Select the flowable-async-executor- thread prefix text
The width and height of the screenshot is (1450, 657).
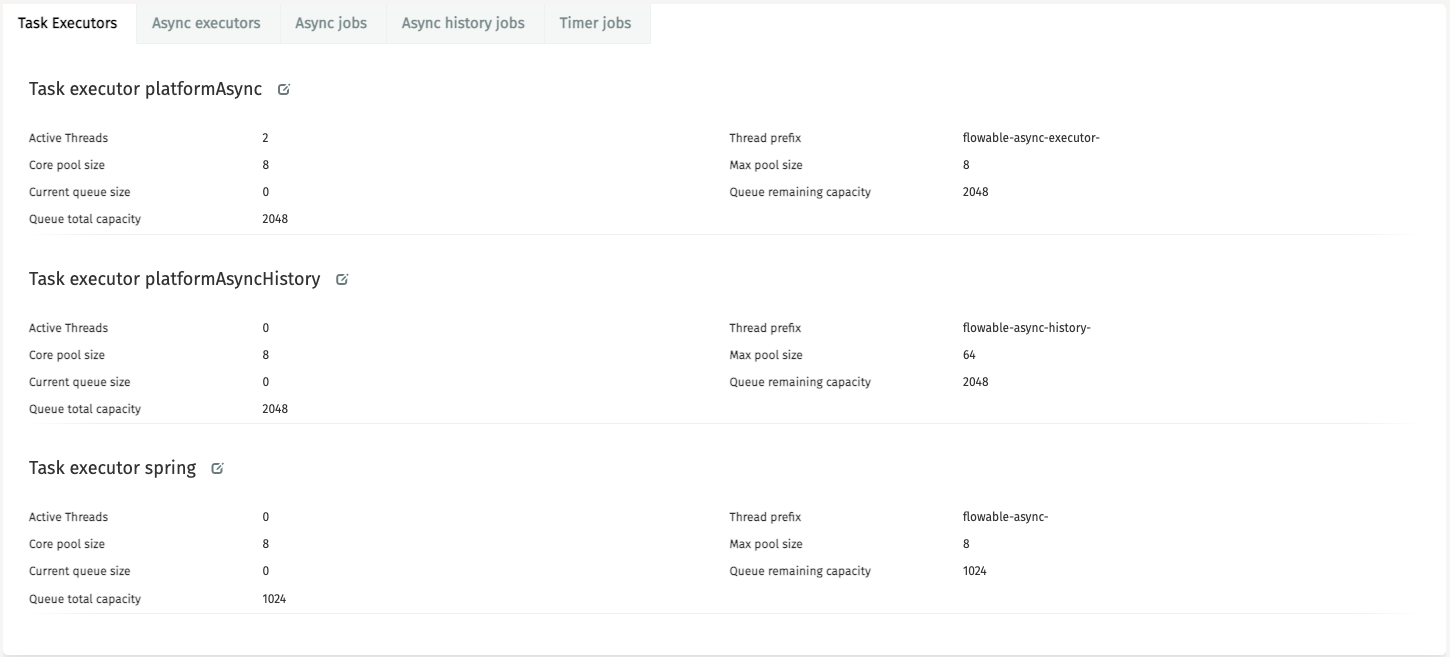click(1029, 138)
